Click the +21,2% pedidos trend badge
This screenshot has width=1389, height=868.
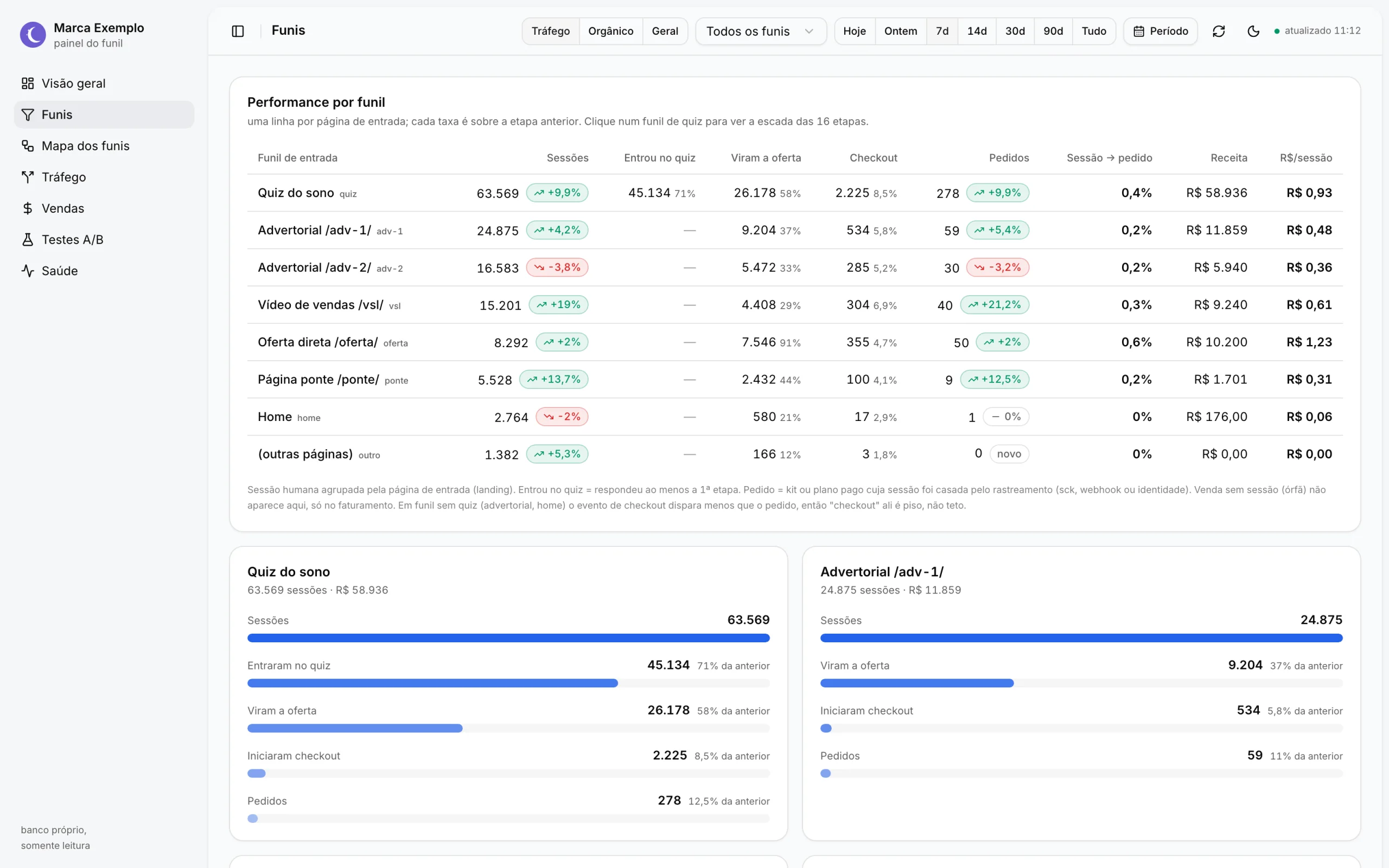click(x=995, y=305)
